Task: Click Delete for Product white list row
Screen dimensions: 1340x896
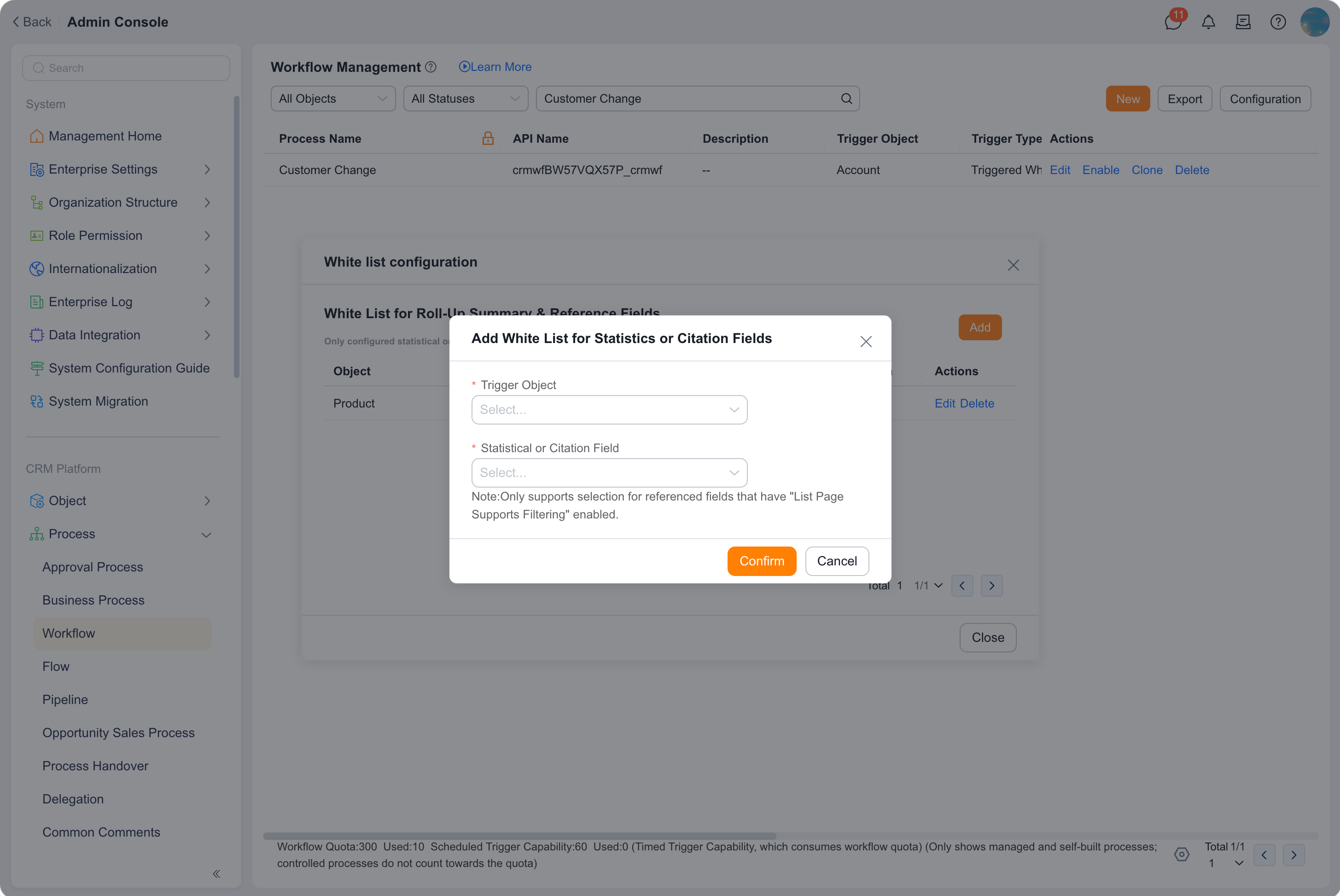Action: 977,403
